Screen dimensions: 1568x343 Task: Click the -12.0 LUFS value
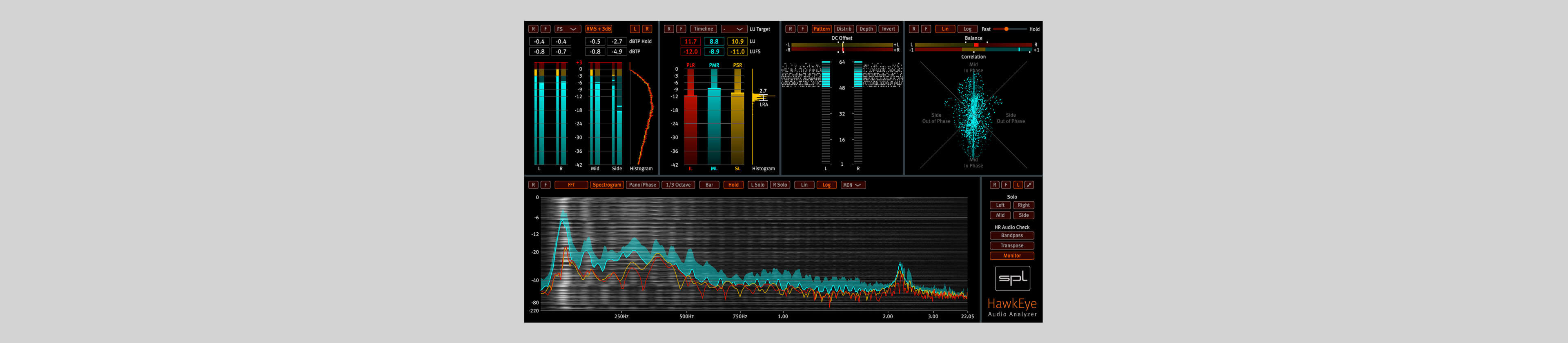(x=690, y=52)
